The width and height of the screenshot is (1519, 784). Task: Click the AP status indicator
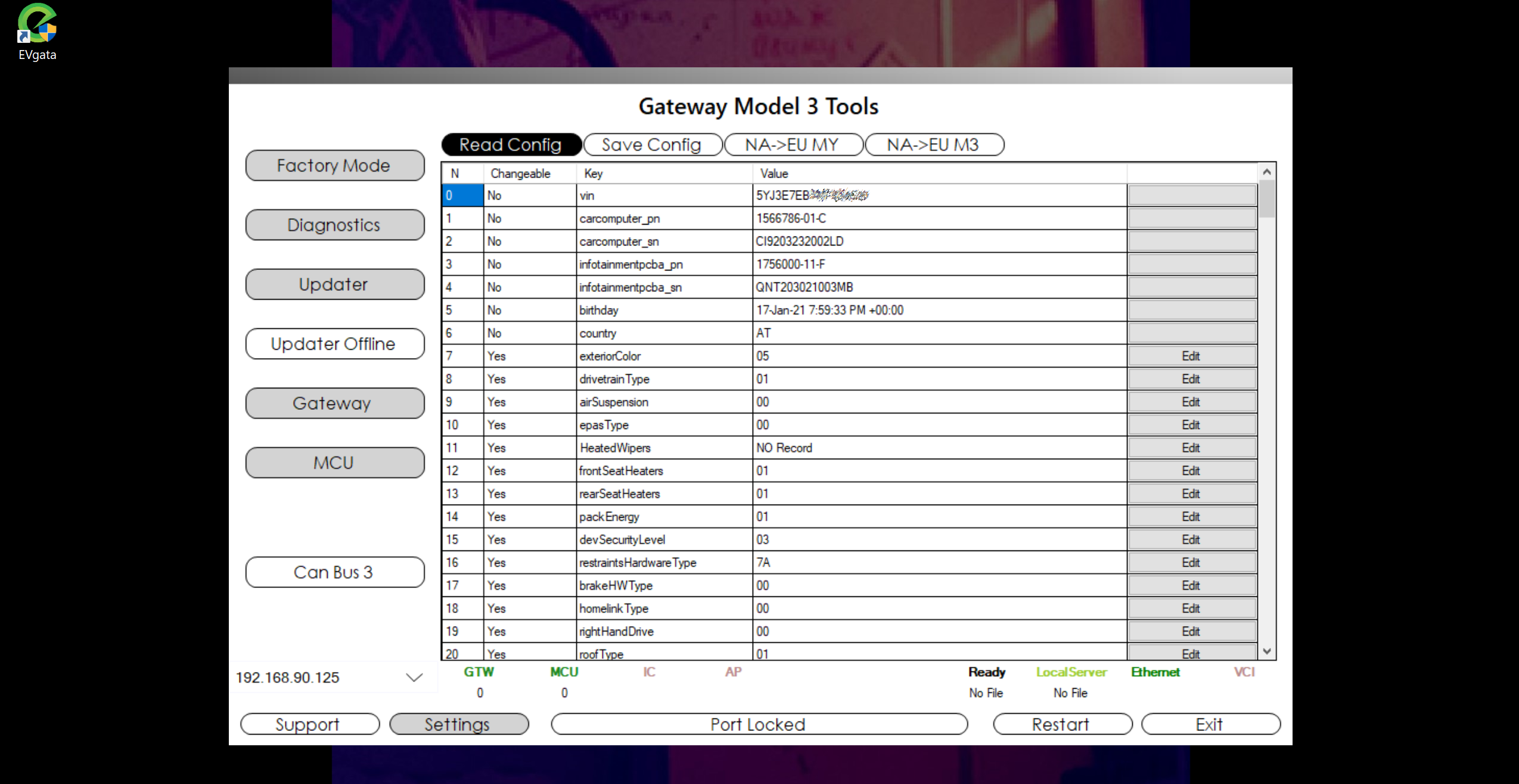(733, 672)
